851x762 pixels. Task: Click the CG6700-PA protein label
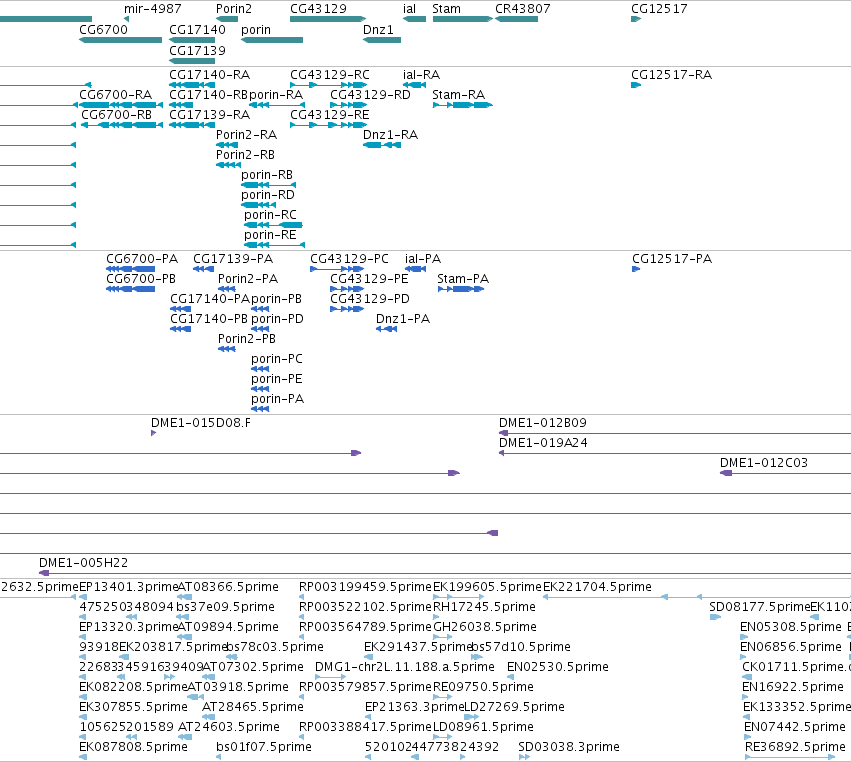point(142,259)
